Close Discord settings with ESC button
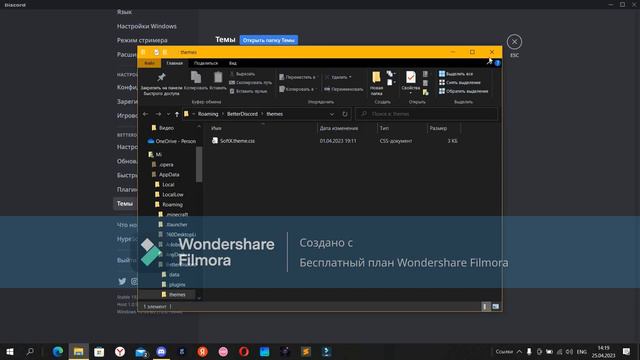The width and height of the screenshot is (640, 360). (x=514, y=42)
